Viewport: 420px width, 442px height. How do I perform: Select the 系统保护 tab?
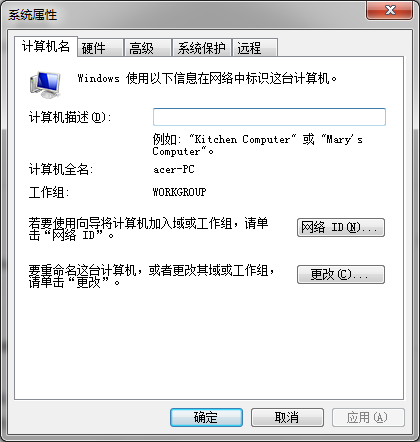tap(202, 48)
